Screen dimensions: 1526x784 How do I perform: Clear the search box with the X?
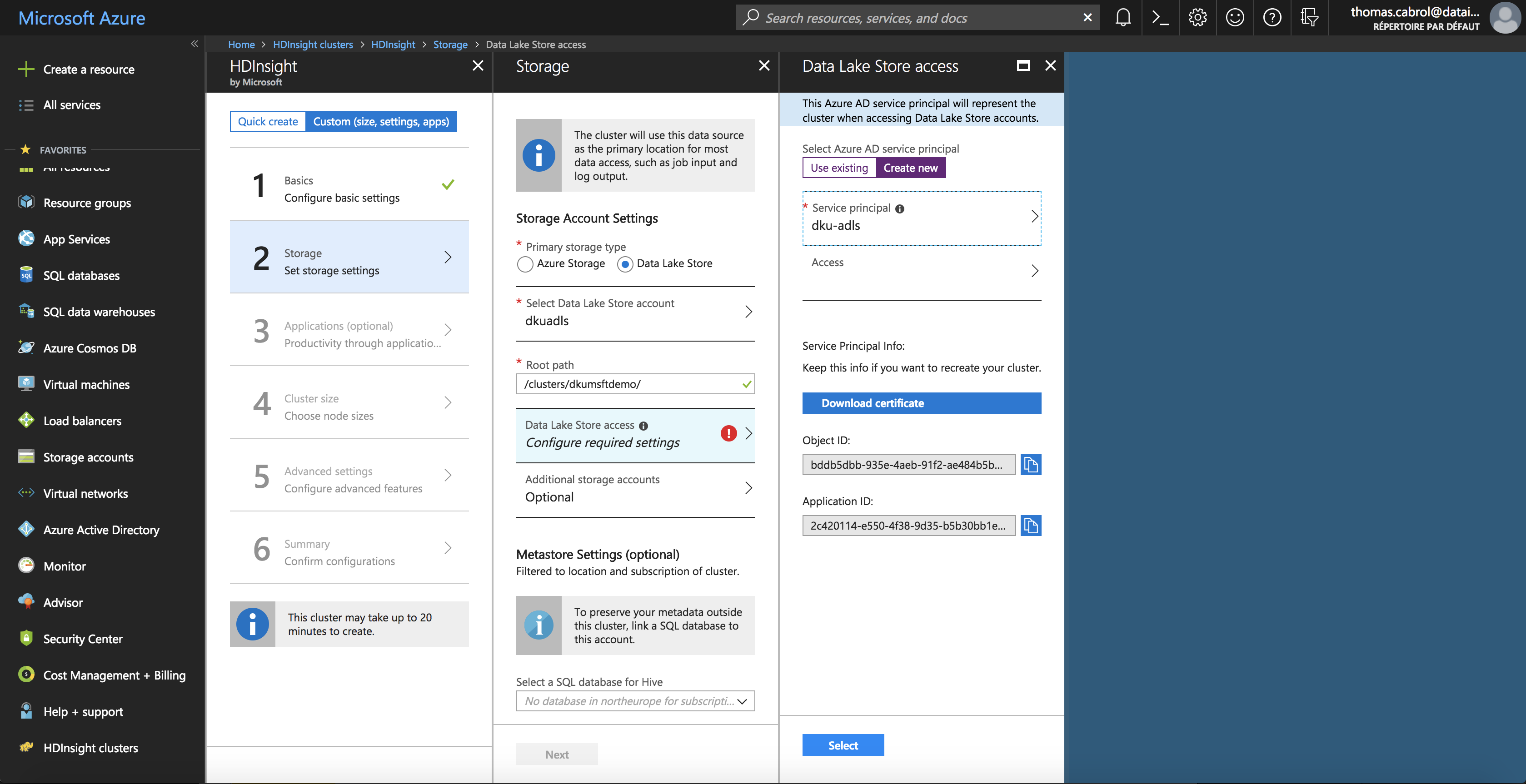[x=1087, y=18]
